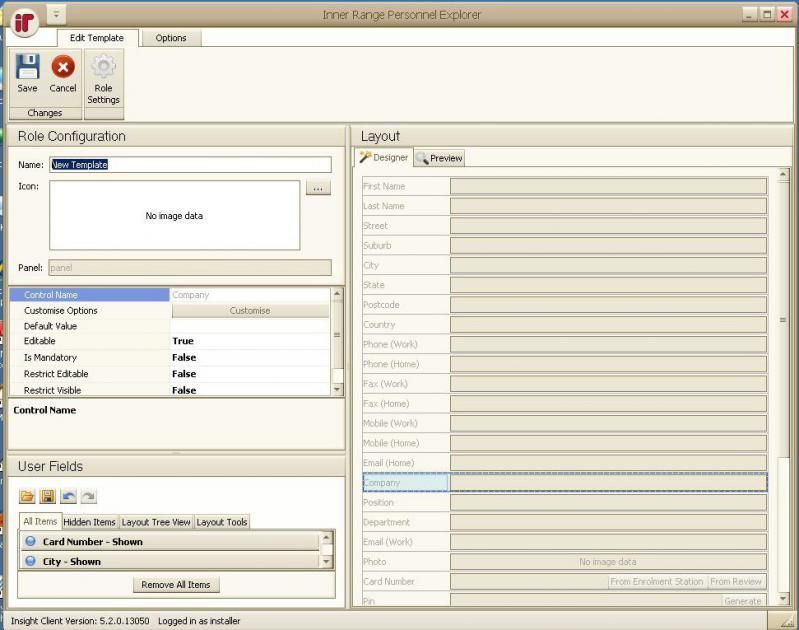Click the open folder icon in User Fields
This screenshot has height=630, width=799.
[27, 497]
